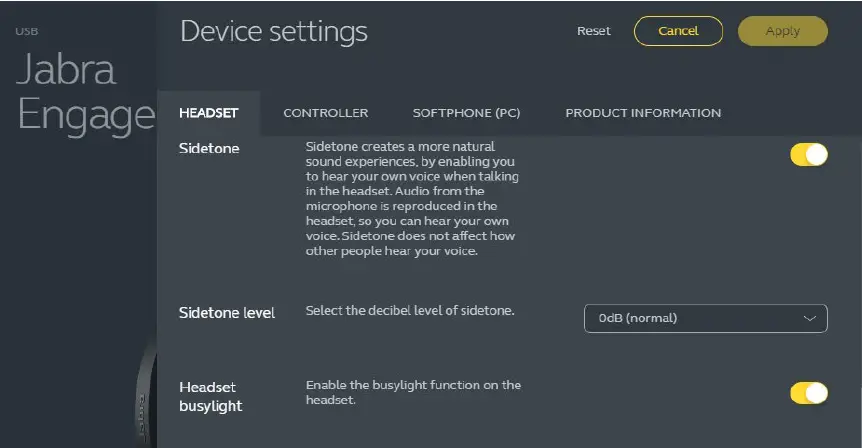Go to the PRODUCT INFORMATION tab

[x=642, y=113]
